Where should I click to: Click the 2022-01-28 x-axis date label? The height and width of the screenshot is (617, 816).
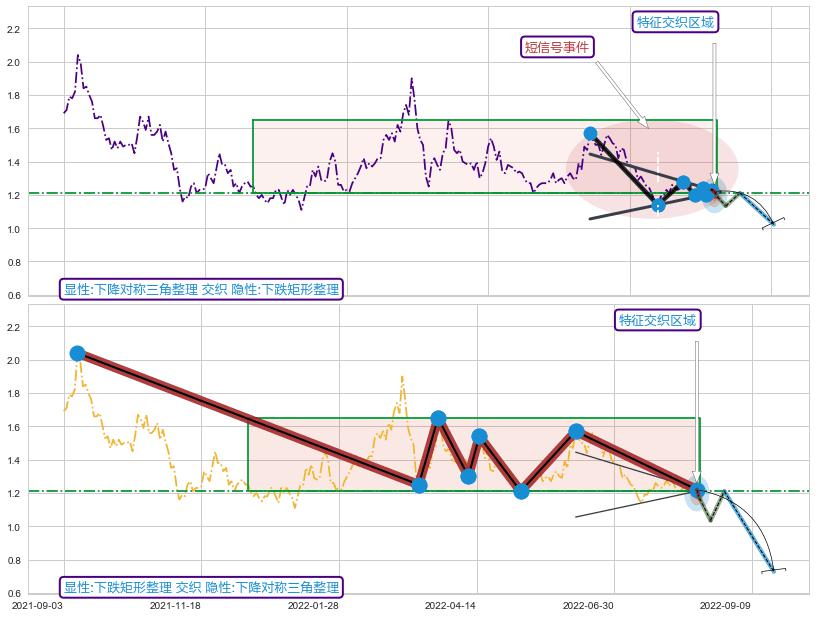[312, 605]
